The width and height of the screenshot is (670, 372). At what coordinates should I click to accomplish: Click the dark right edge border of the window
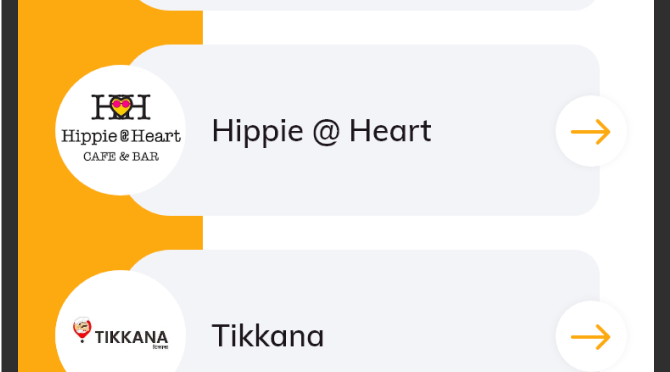pyautogui.click(x=662, y=186)
